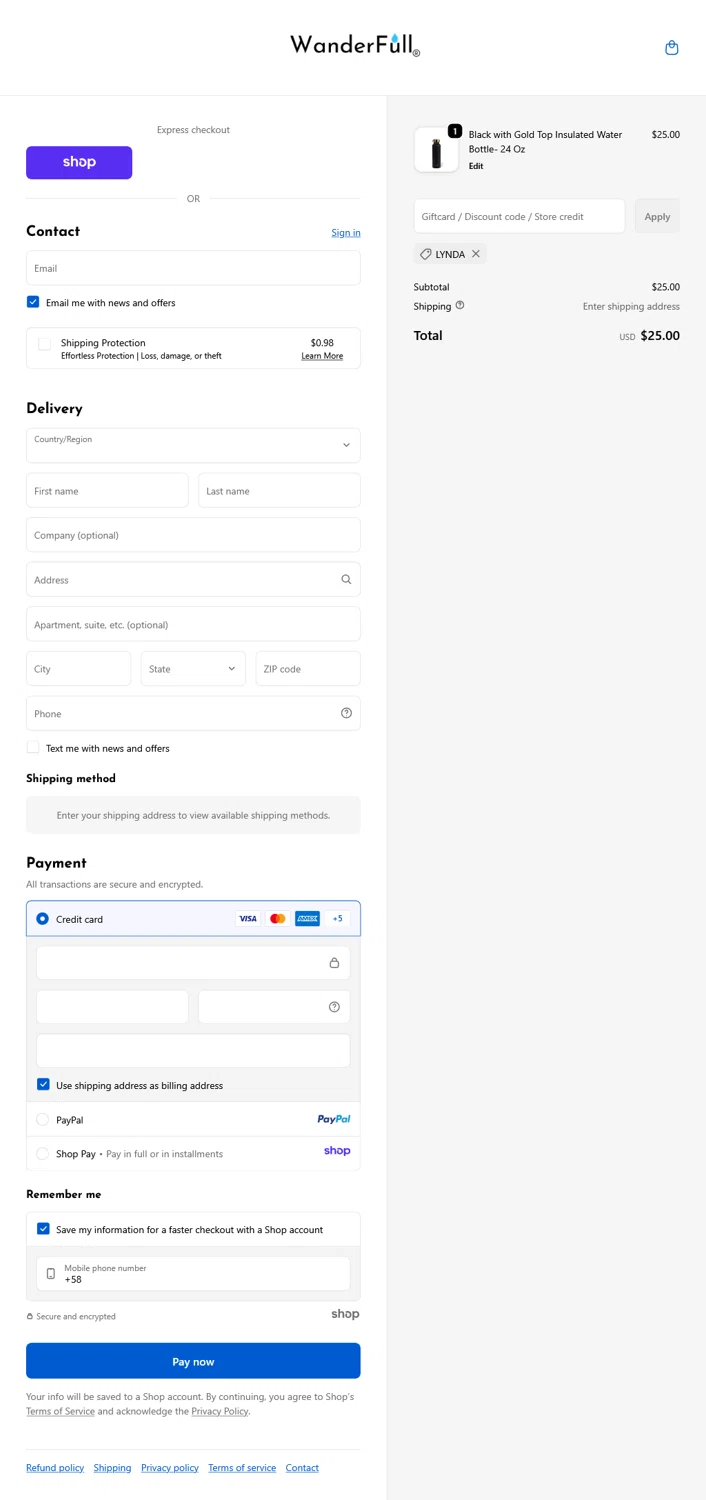
Task: Select PayPal payment option
Action: [42, 1120]
